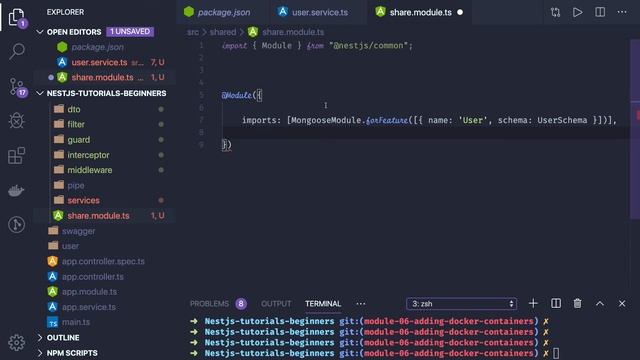Open app.service.ts in the file tree
The height and width of the screenshot is (360, 640).
click(89, 307)
